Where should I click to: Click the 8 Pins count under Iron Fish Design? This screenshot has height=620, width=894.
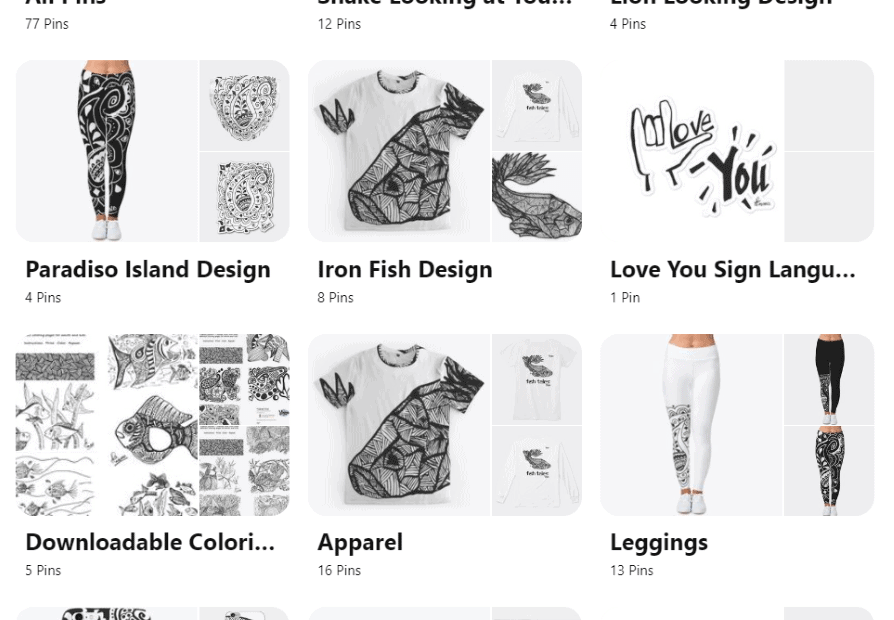[x=335, y=298]
